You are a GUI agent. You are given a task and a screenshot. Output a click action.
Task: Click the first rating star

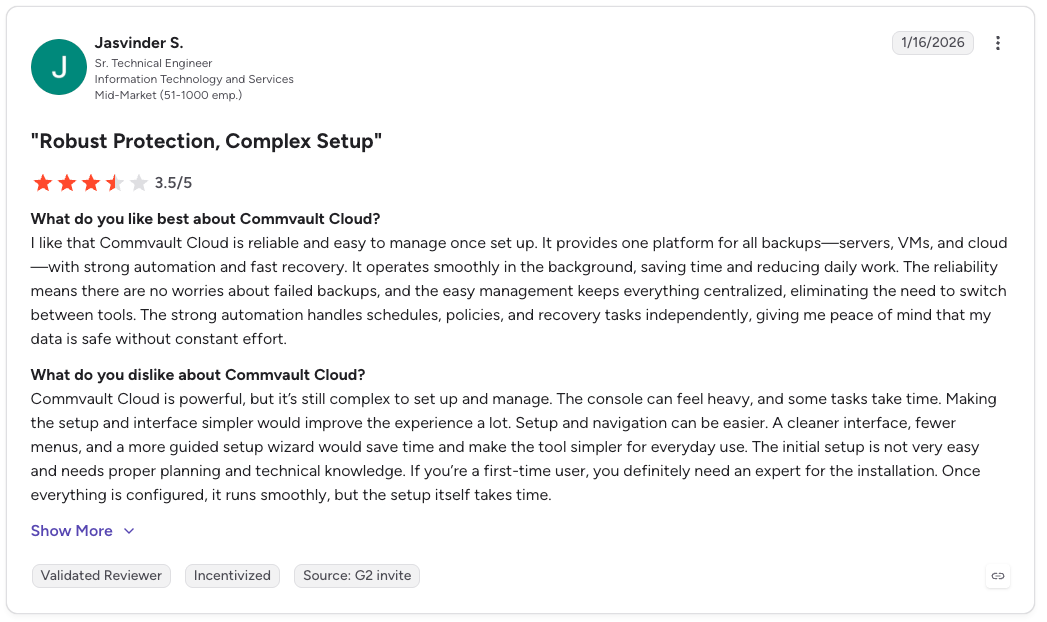pyautogui.click(x=43, y=183)
